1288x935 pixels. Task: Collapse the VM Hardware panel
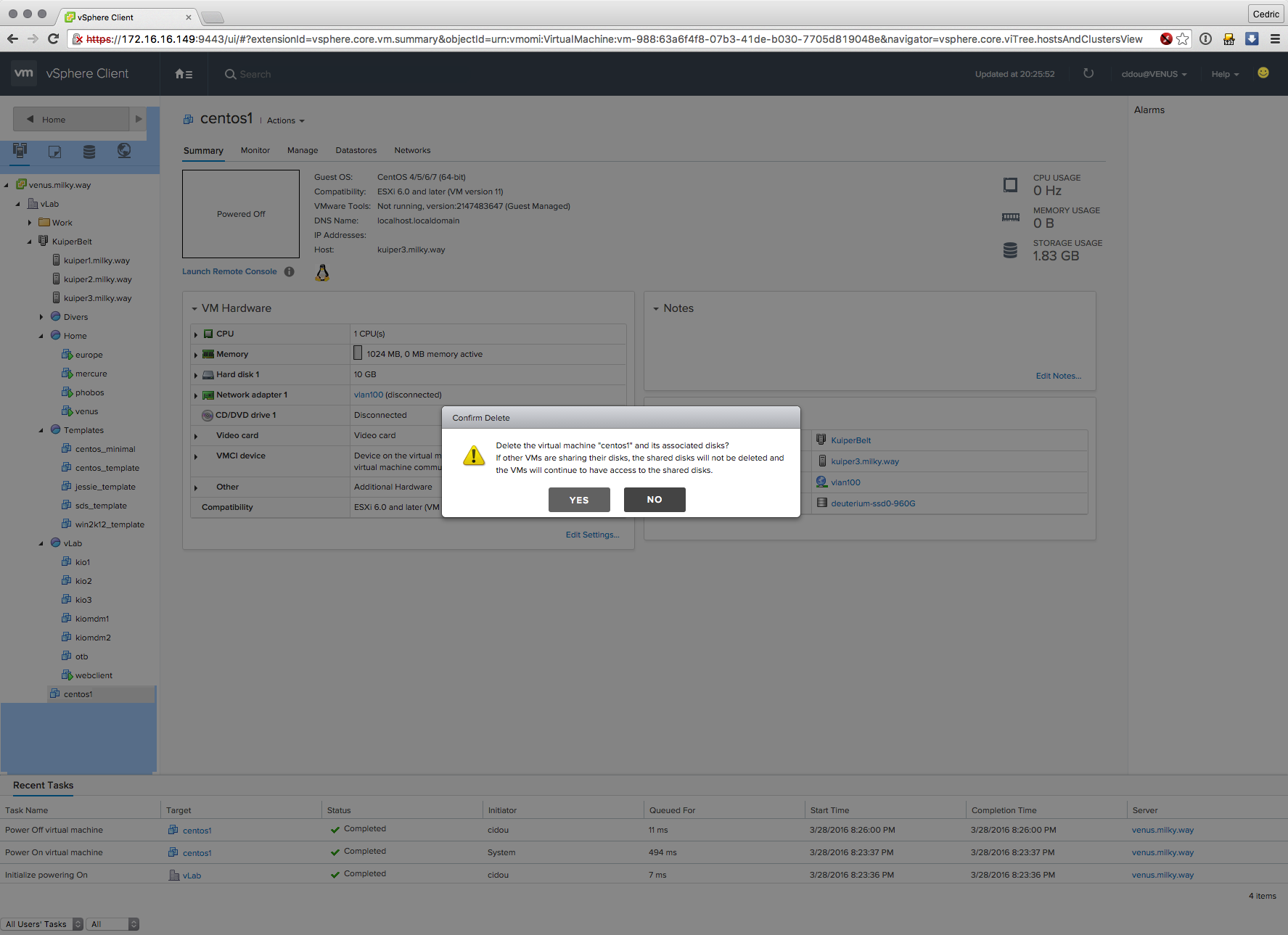(194, 309)
